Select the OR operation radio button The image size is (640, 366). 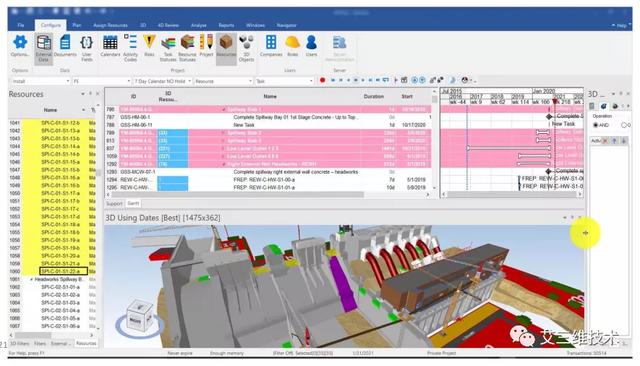coord(624,125)
